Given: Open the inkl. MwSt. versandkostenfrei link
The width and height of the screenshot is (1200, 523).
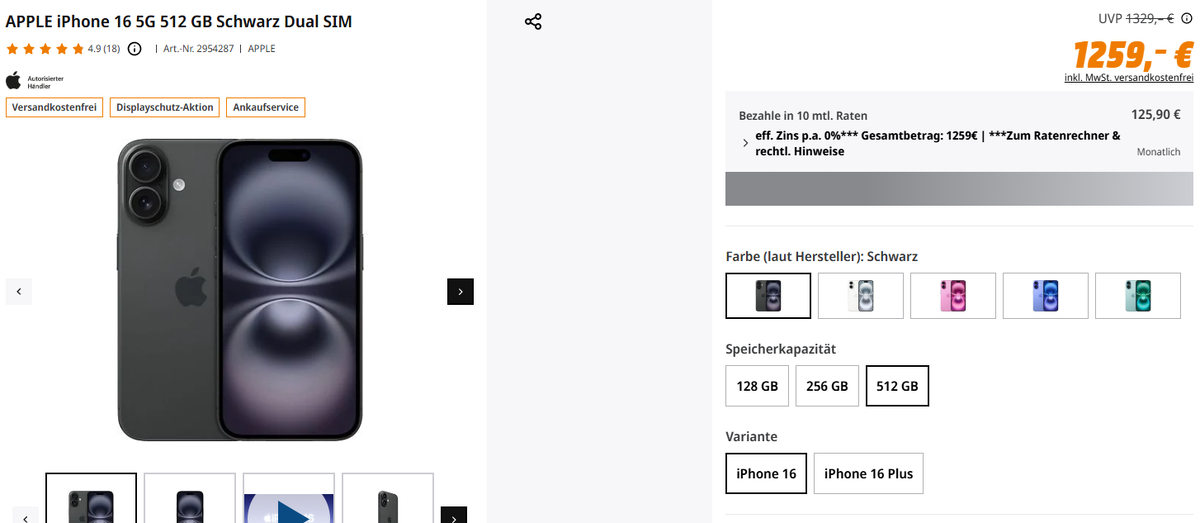Looking at the screenshot, I should [x=1129, y=77].
